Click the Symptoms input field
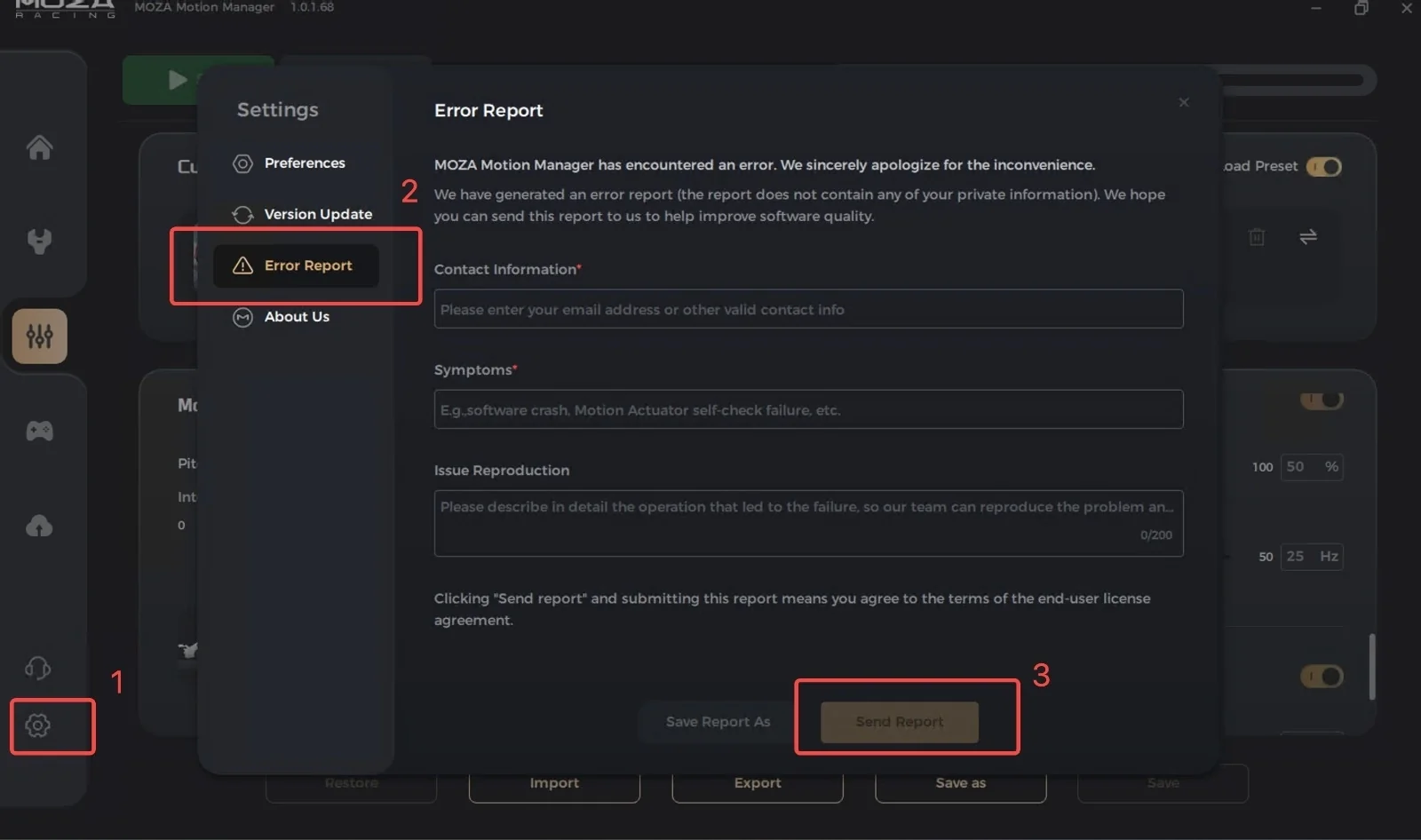The width and height of the screenshot is (1421, 840). coord(808,409)
